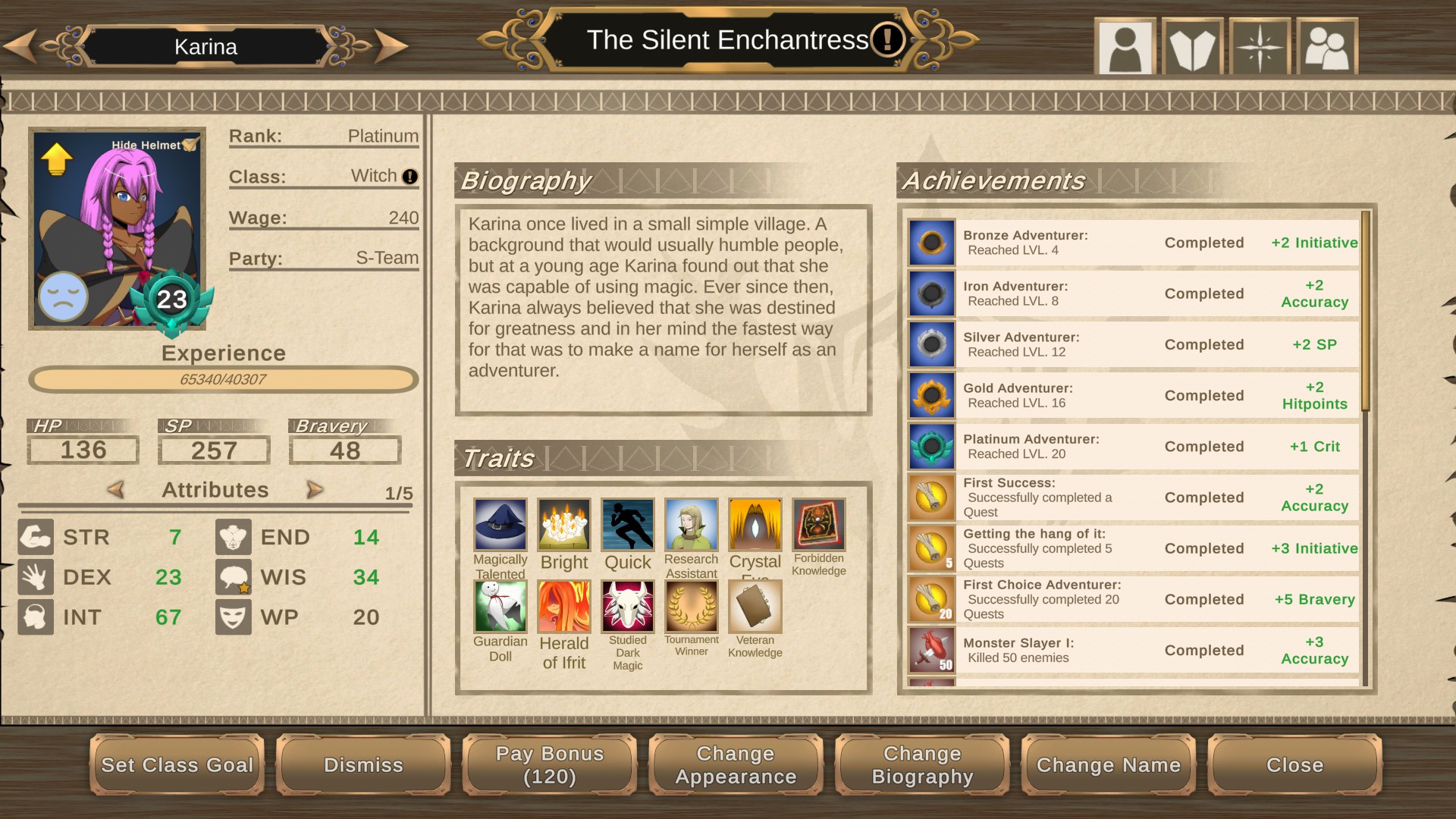Show previous Attributes page arrow
This screenshot has height=819, width=1456.
coord(115,490)
